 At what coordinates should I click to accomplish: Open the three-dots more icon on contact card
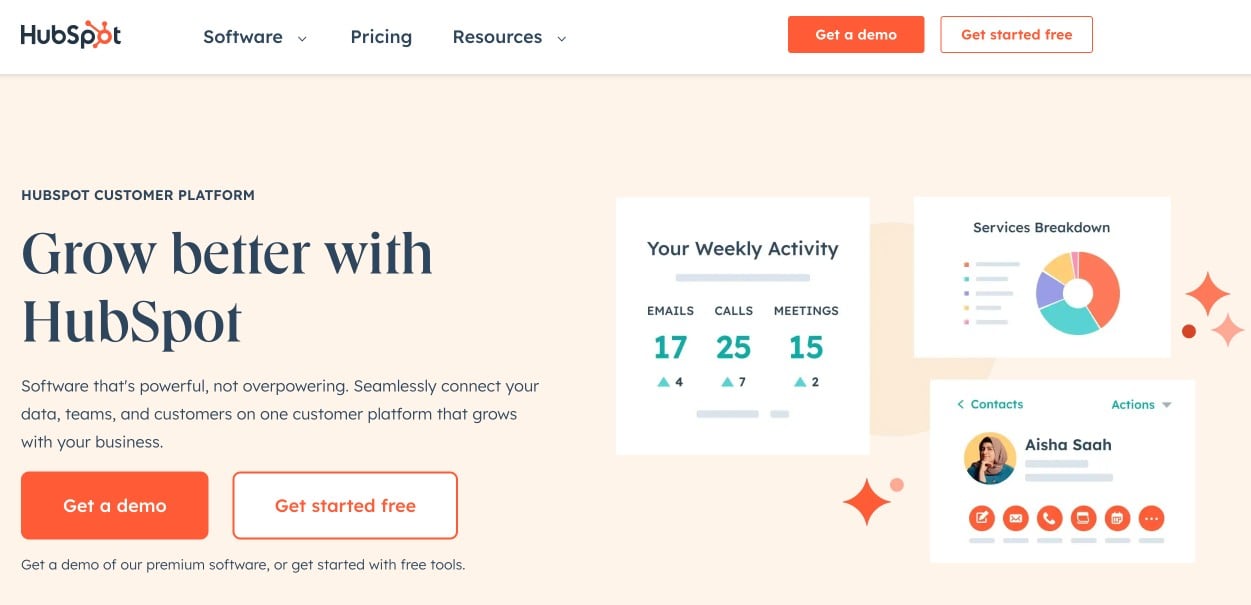click(x=1151, y=518)
